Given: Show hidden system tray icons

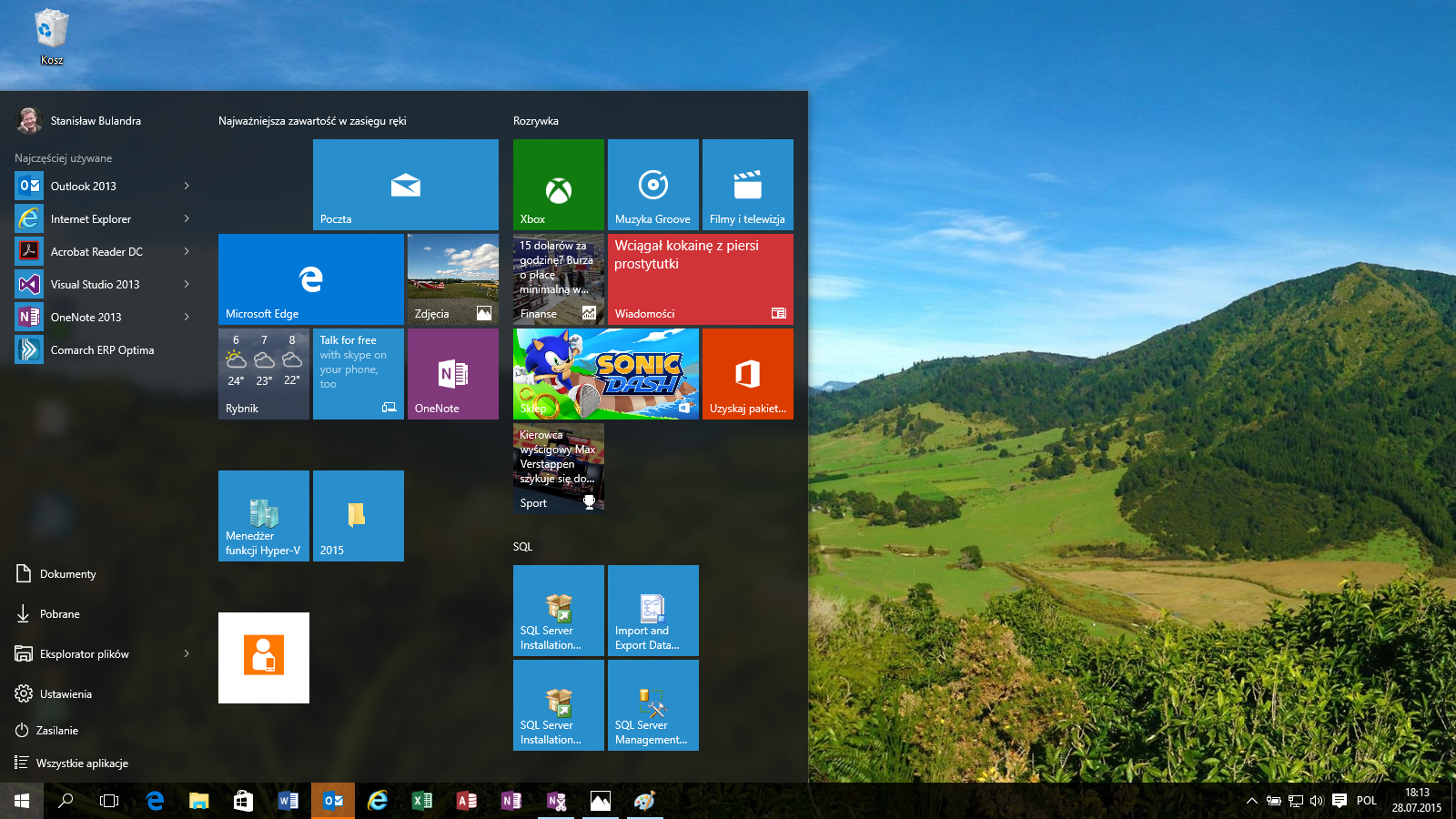Looking at the screenshot, I should click(x=1251, y=801).
